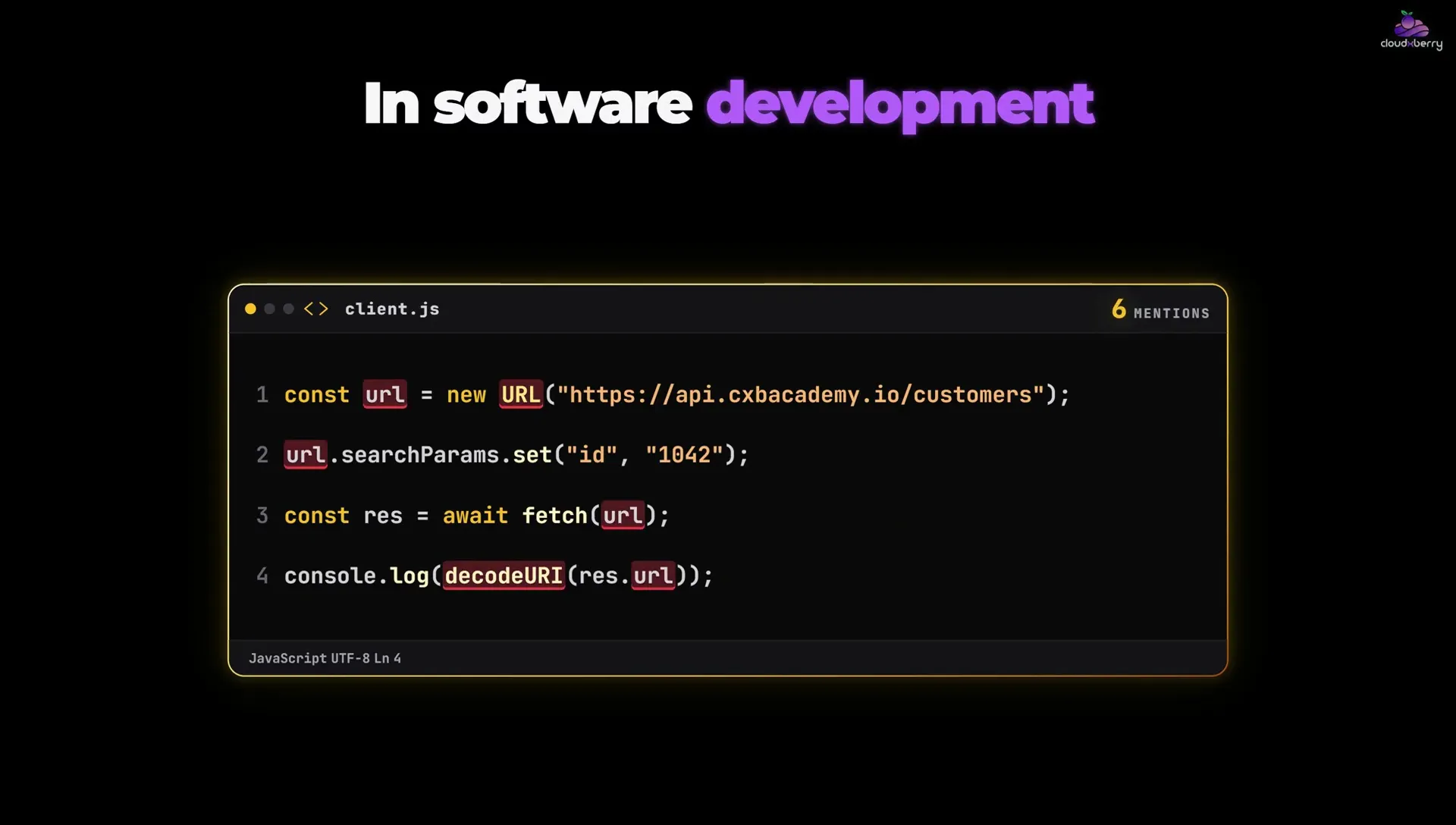
Task: Select the client.js file name tab
Action: pos(392,309)
